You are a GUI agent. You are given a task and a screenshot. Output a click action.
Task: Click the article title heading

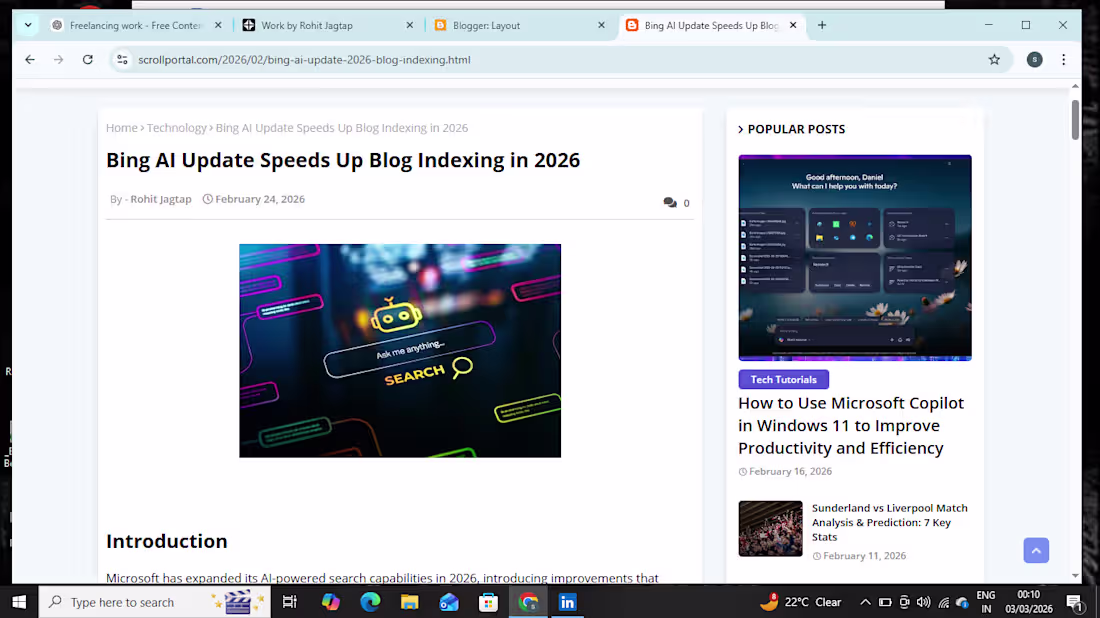pos(343,160)
